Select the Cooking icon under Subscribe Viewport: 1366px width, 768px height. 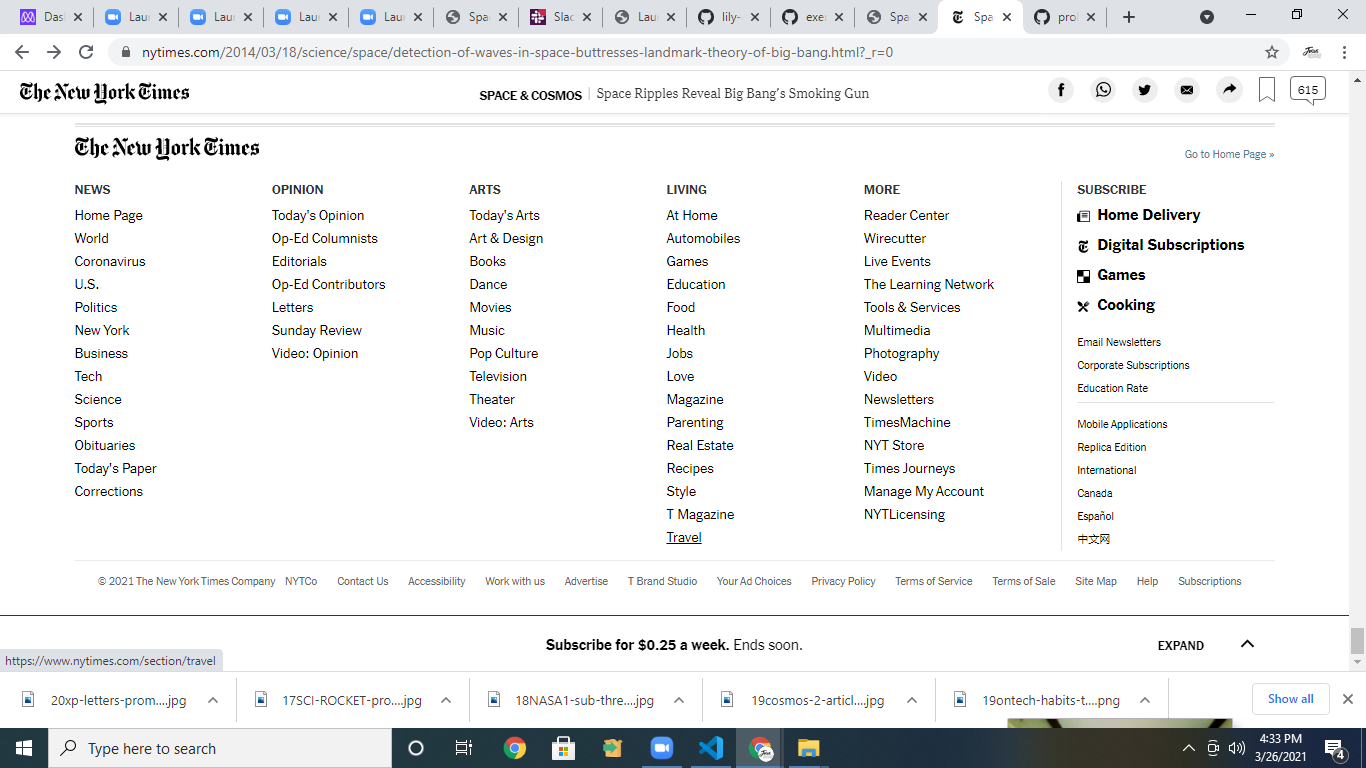pyautogui.click(x=1083, y=305)
